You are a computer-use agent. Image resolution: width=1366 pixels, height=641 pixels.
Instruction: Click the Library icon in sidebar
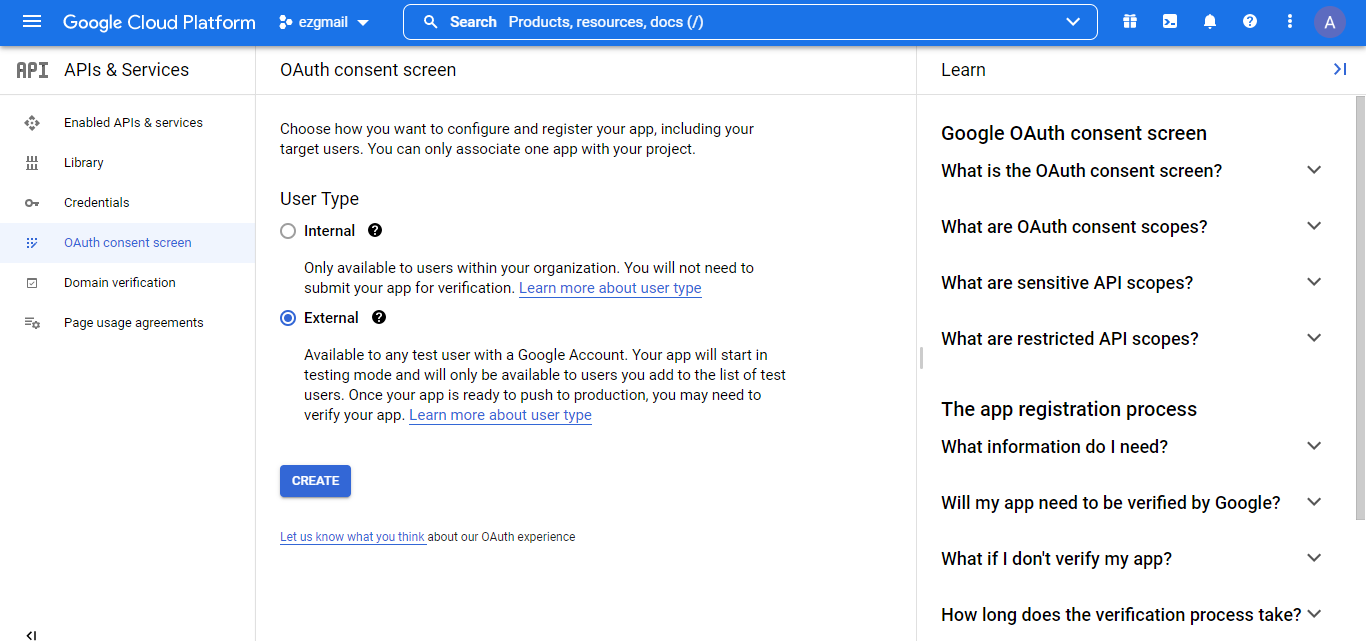[x=32, y=163]
